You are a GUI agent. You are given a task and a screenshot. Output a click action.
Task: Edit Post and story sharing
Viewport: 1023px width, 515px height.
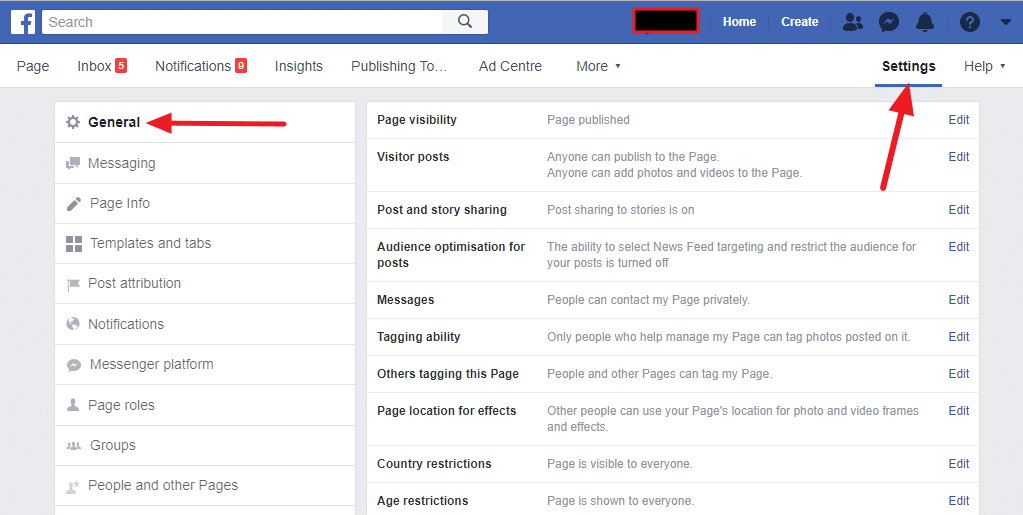[958, 210]
